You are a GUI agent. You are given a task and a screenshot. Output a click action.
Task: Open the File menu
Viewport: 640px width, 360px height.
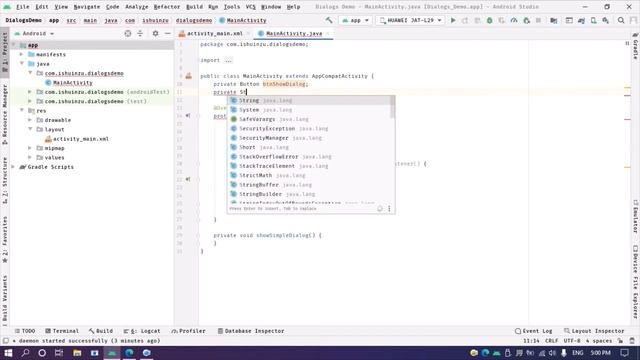click(x=22, y=7)
